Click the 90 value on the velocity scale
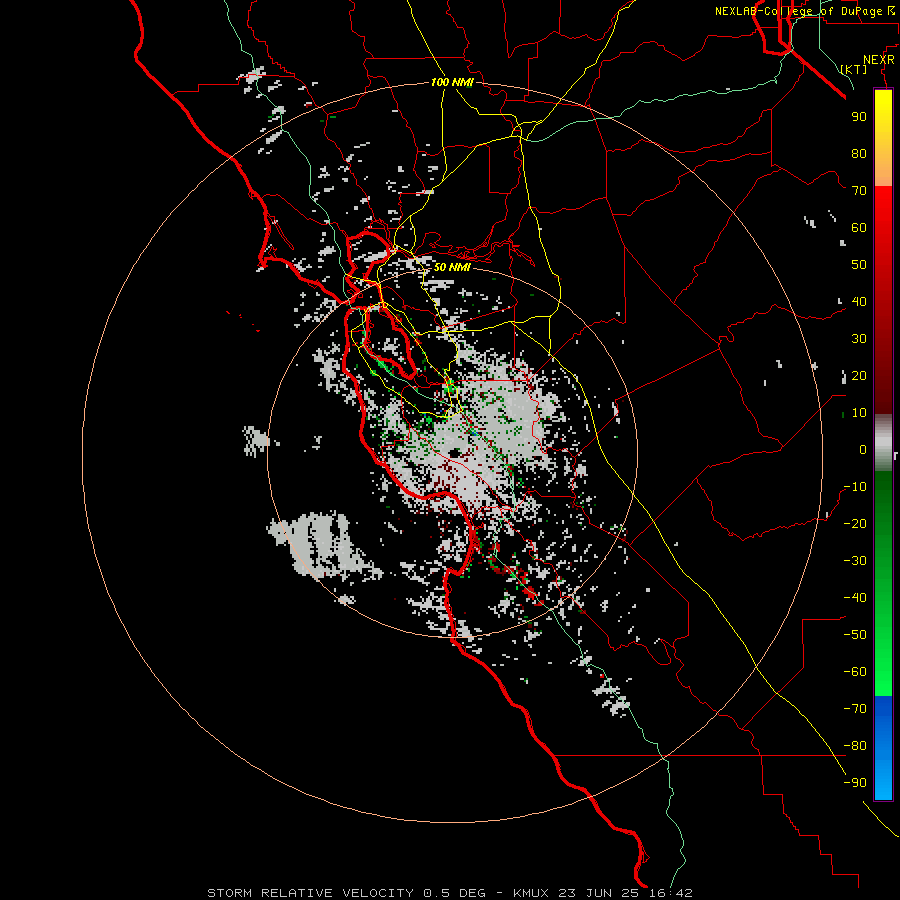This screenshot has width=900, height=900. tap(859, 117)
